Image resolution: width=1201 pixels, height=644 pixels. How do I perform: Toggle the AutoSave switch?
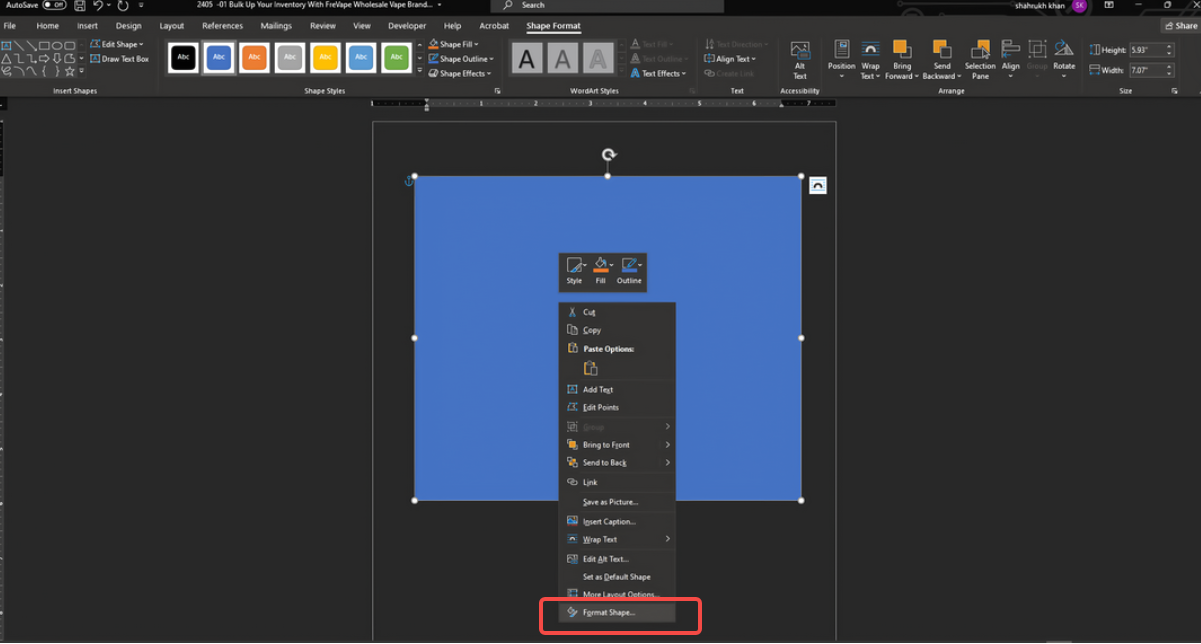[54, 6]
